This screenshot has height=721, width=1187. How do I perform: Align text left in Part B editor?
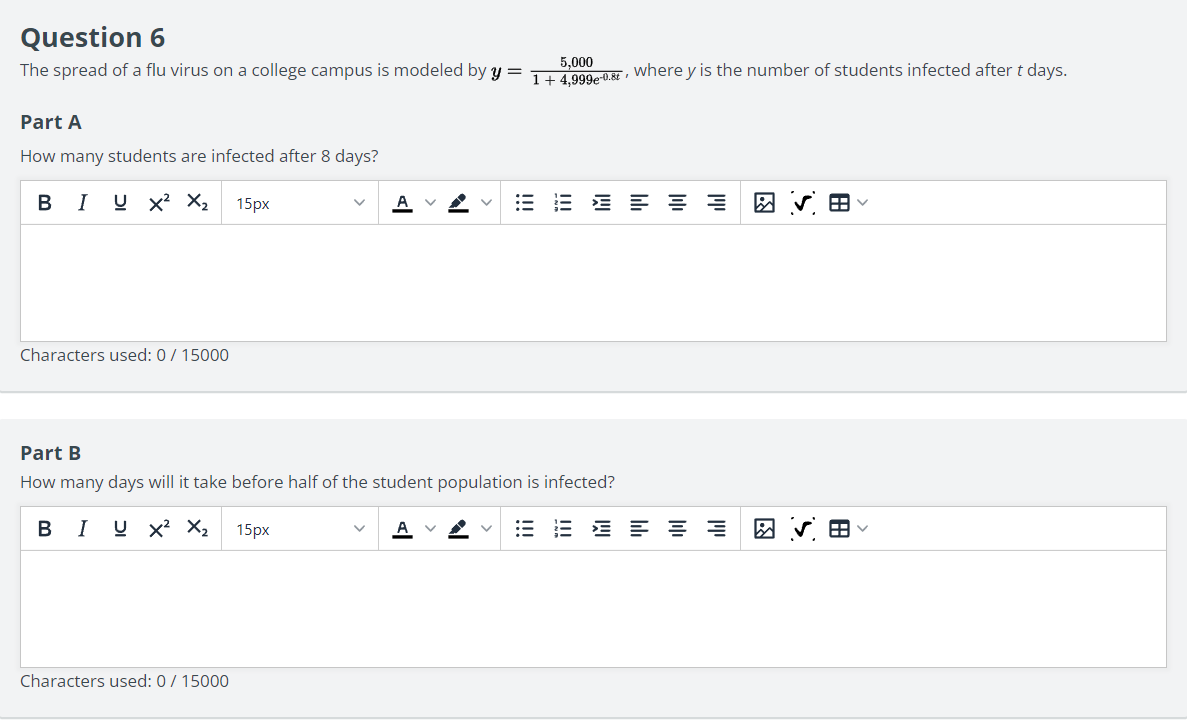point(639,528)
